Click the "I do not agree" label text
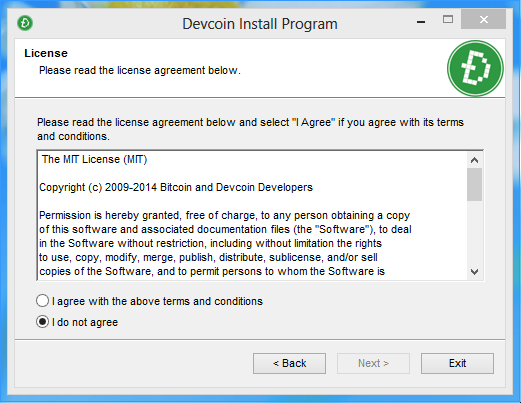 click(x=85, y=322)
